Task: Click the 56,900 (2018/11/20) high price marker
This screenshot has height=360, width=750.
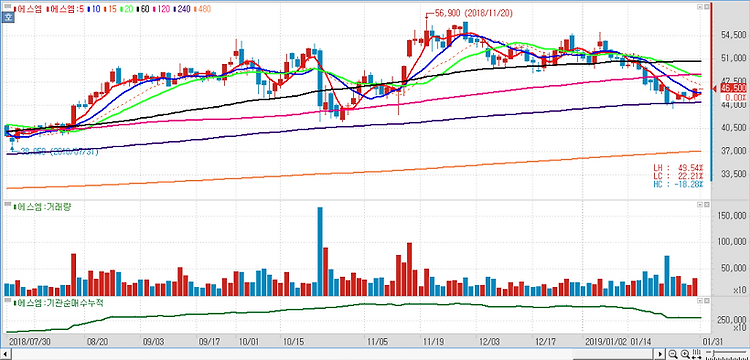Action: coord(473,13)
